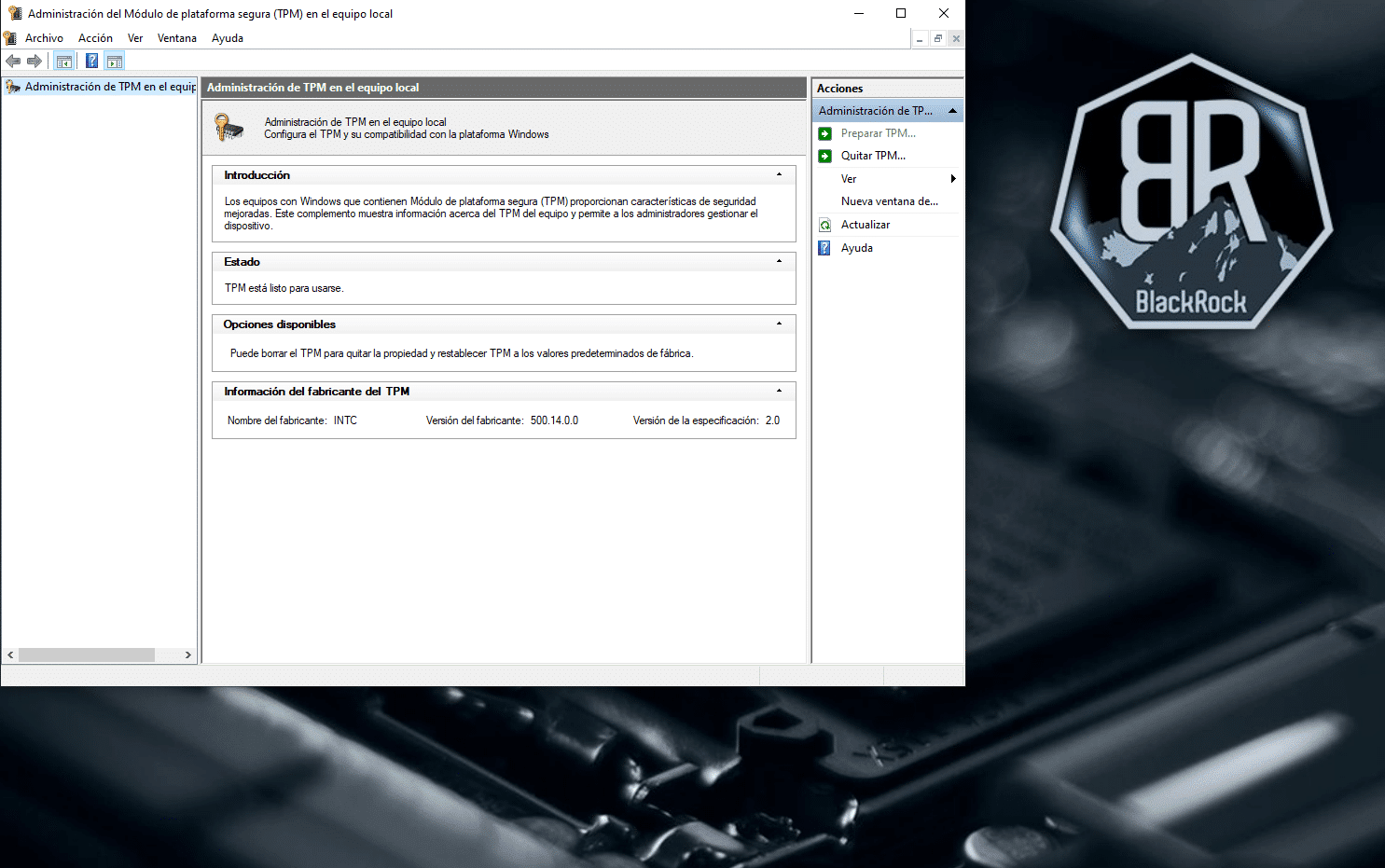Toggle the console tree pane toolbar icon
The height and width of the screenshot is (868, 1385).
point(64,62)
